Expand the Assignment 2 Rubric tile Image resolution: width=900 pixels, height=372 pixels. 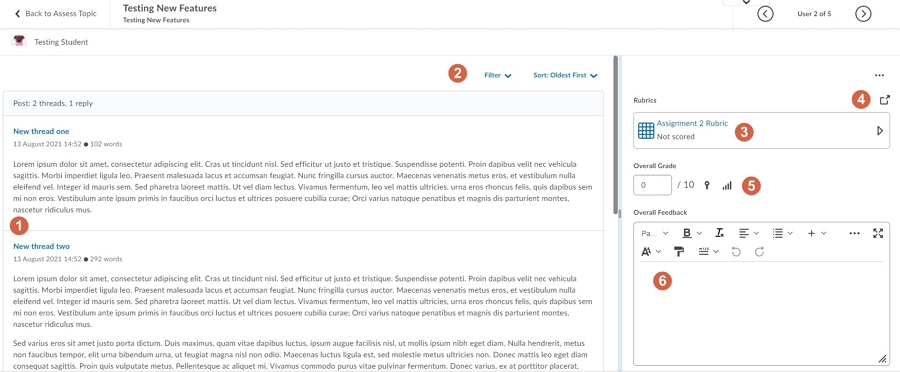[880, 131]
